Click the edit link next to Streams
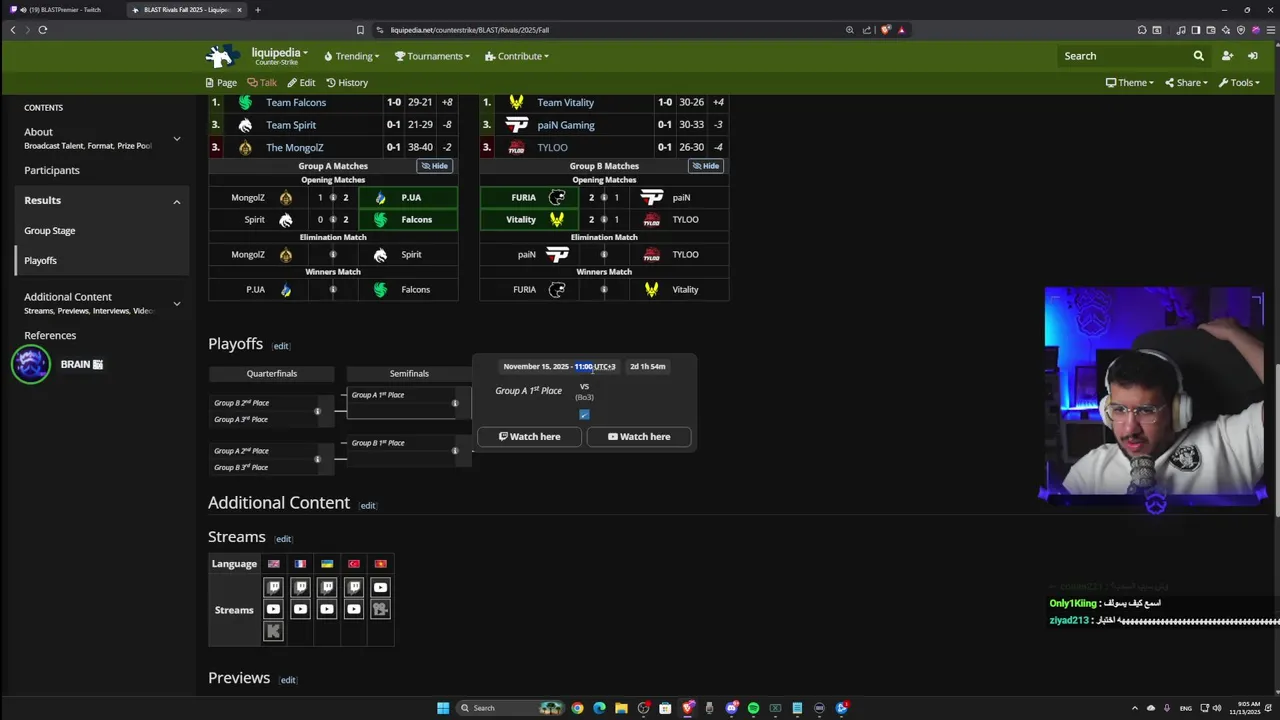 (x=283, y=540)
